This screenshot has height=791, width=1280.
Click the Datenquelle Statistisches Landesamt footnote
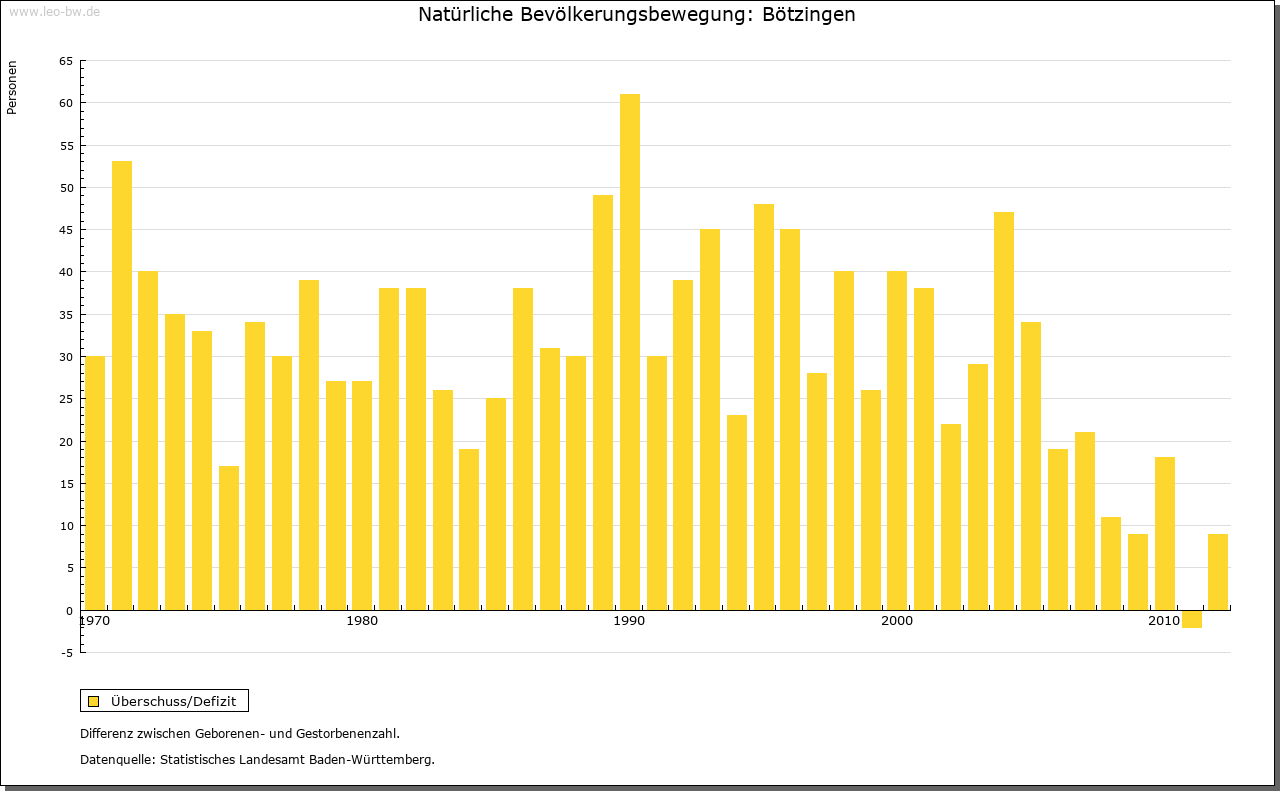click(257, 759)
